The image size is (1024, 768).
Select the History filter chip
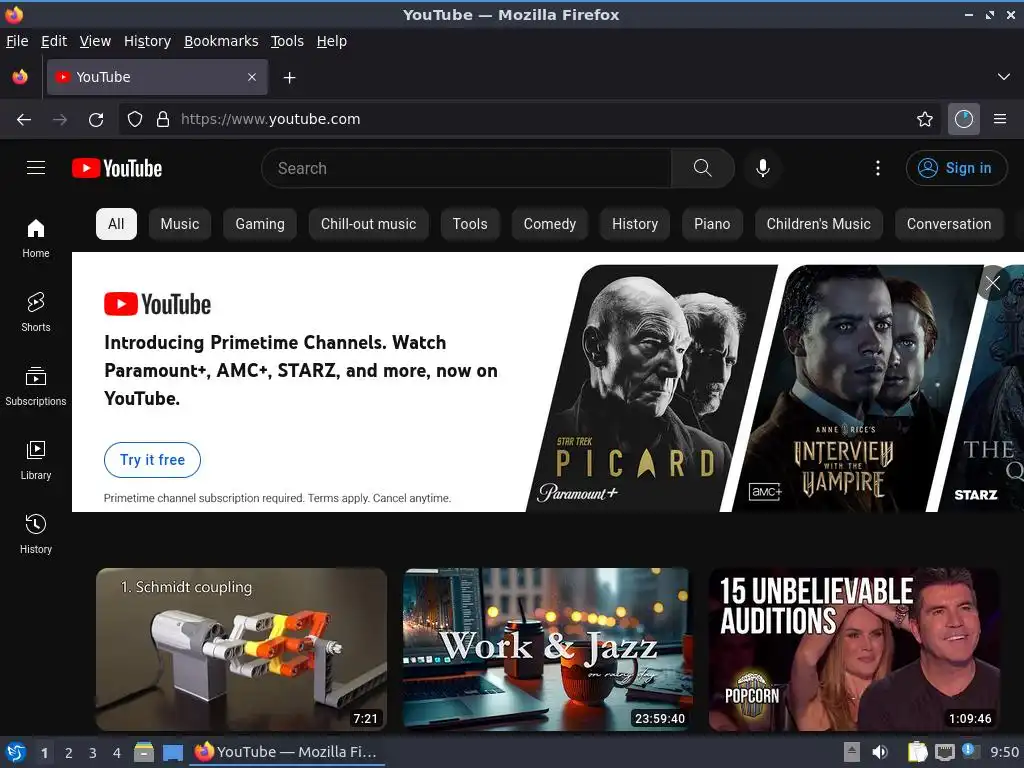(x=635, y=224)
